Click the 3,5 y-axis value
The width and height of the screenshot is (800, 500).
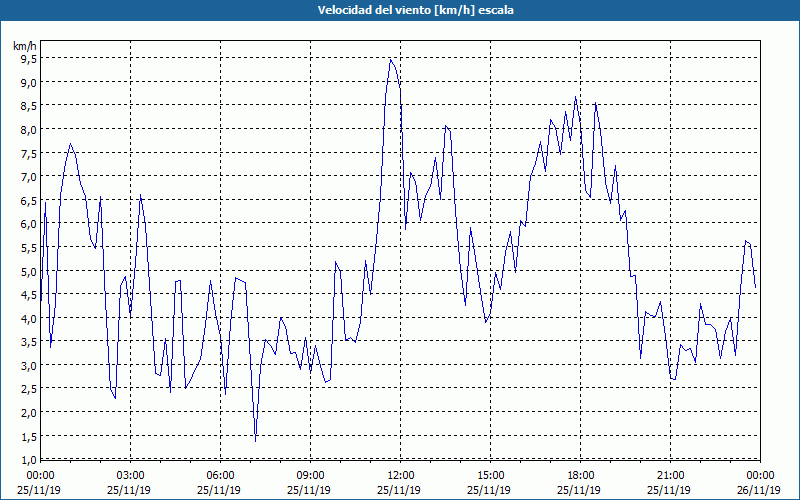pos(29,341)
